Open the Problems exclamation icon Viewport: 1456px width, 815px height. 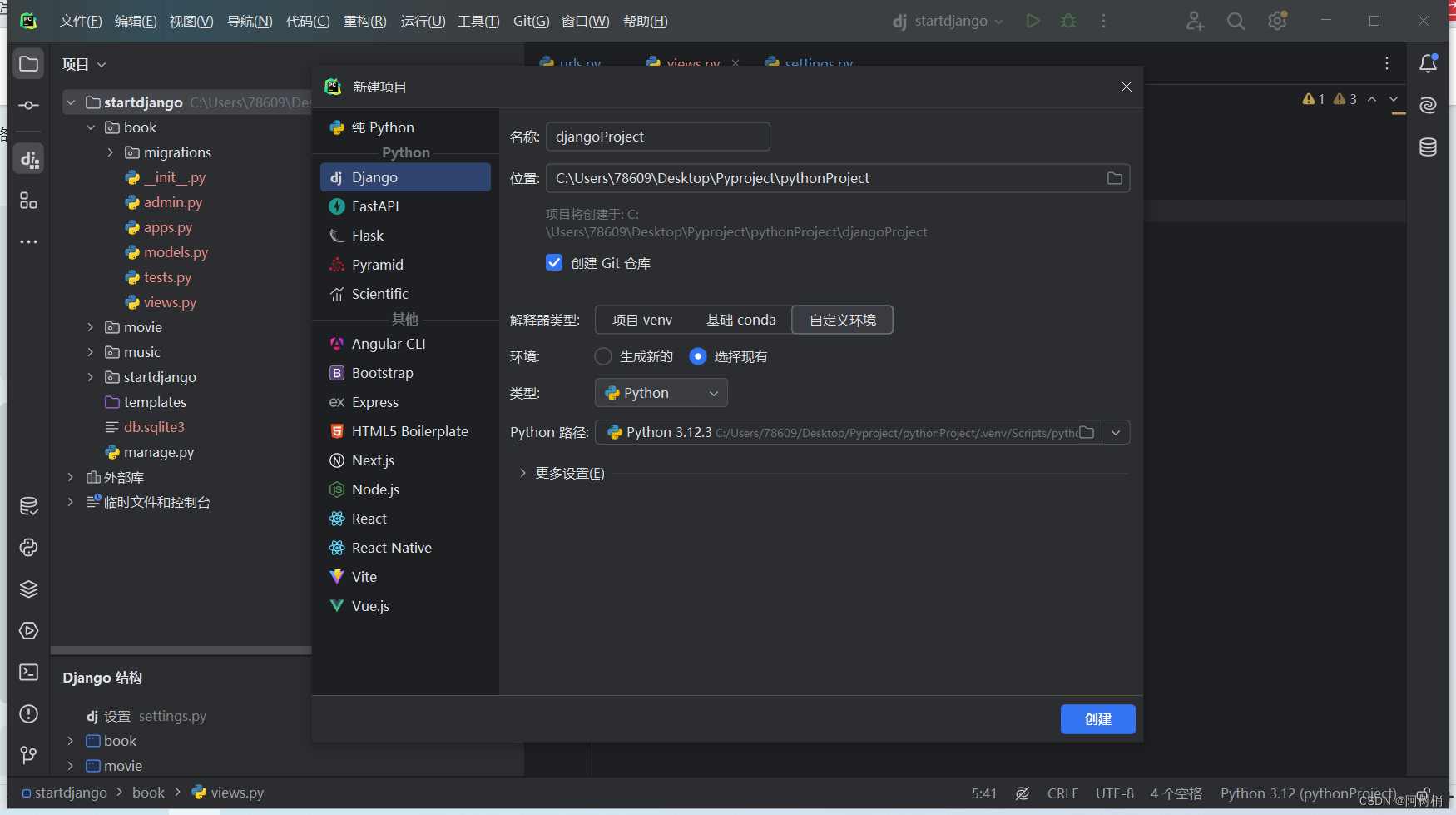click(x=28, y=714)
